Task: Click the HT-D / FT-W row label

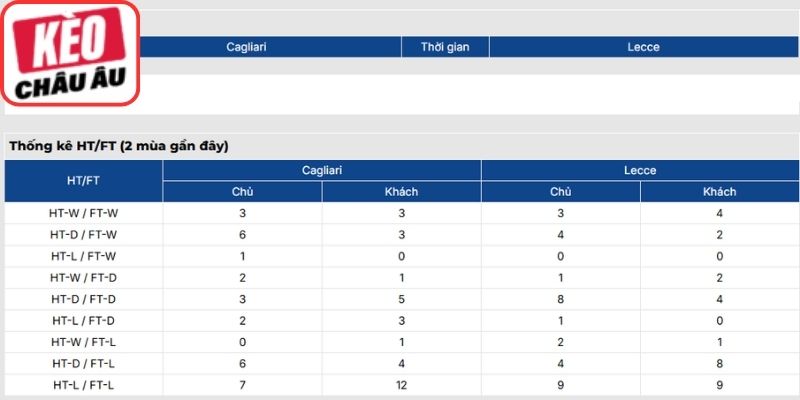Action: [x=83, y=235]
